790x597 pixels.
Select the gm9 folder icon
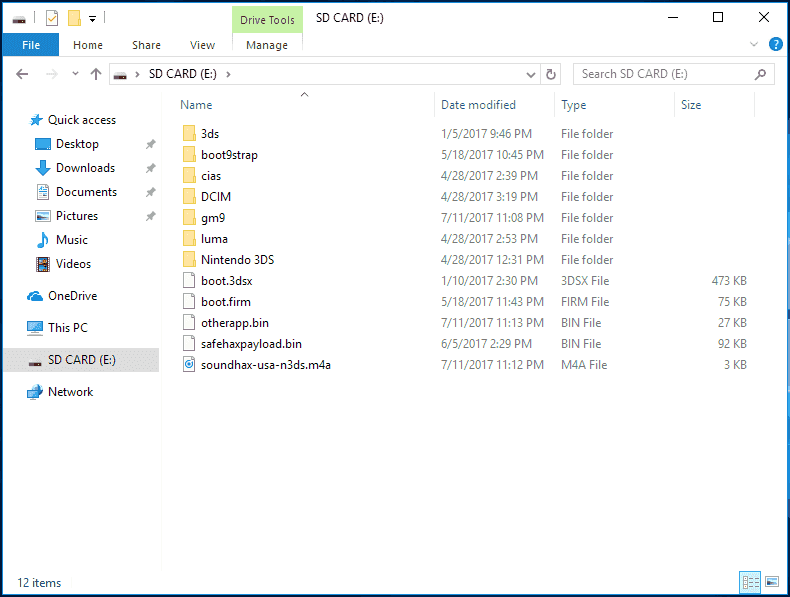189,218
